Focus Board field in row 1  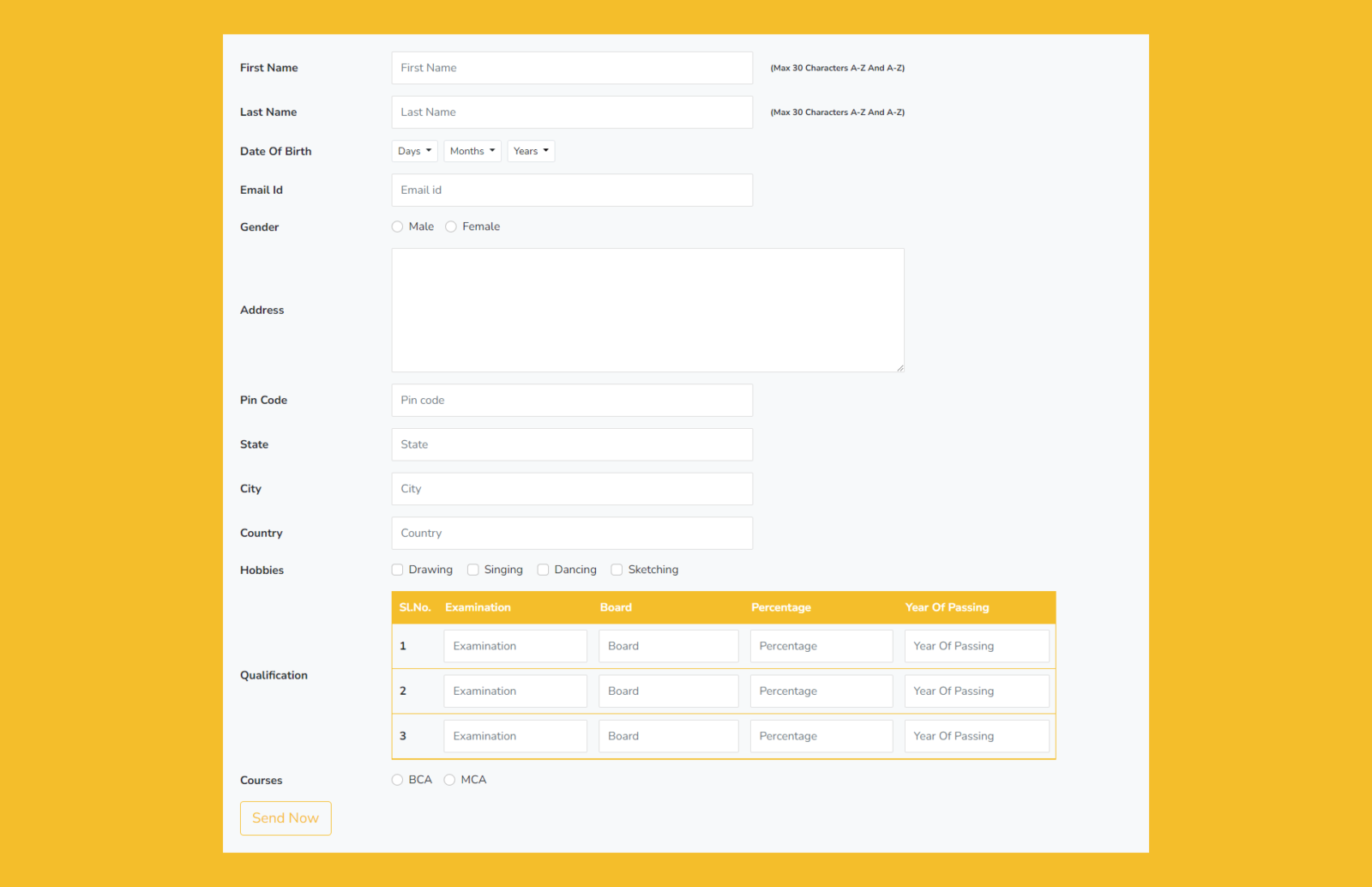tap(669, 646)
